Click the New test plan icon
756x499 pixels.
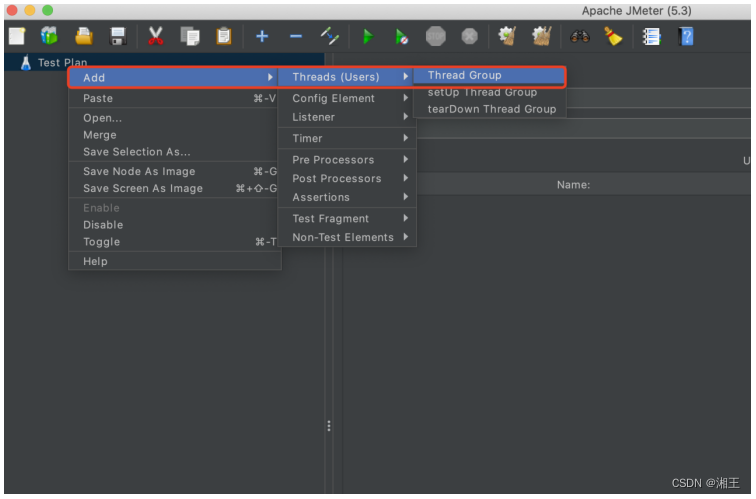click(17, 36)
